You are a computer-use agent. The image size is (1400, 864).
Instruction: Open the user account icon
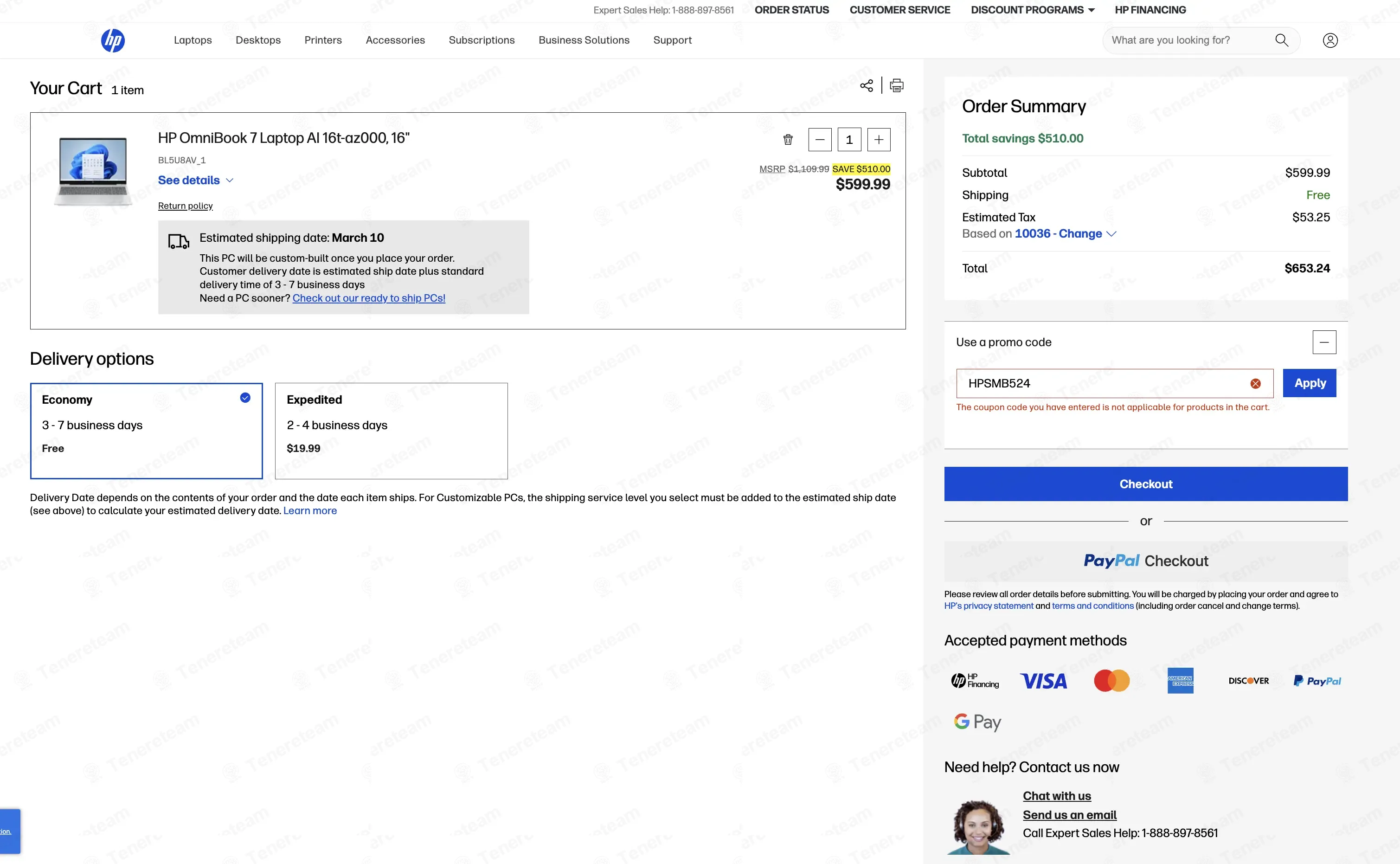pos(1330,40)
